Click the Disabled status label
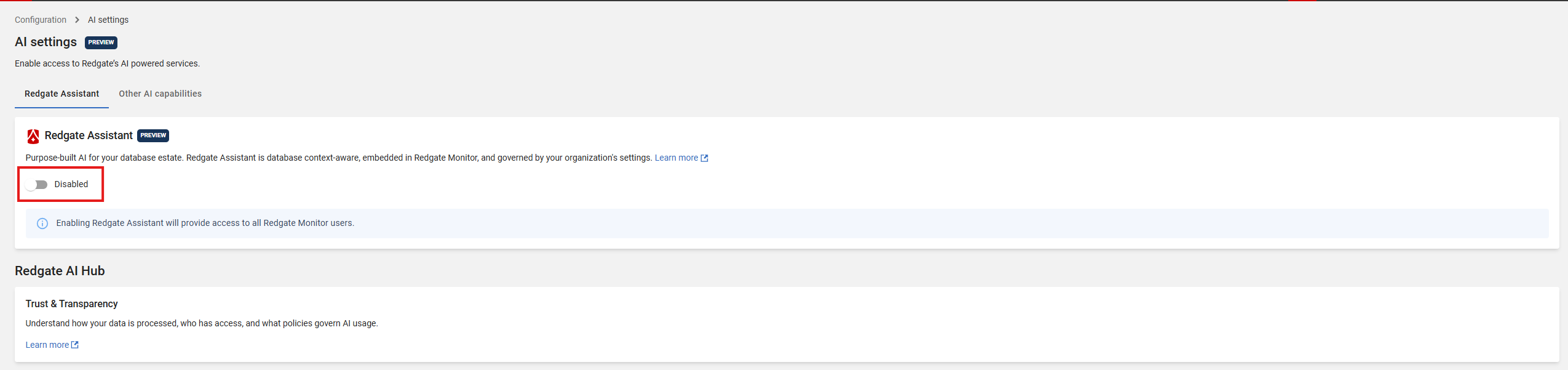The image size is (1568, 370). point(71,184)
